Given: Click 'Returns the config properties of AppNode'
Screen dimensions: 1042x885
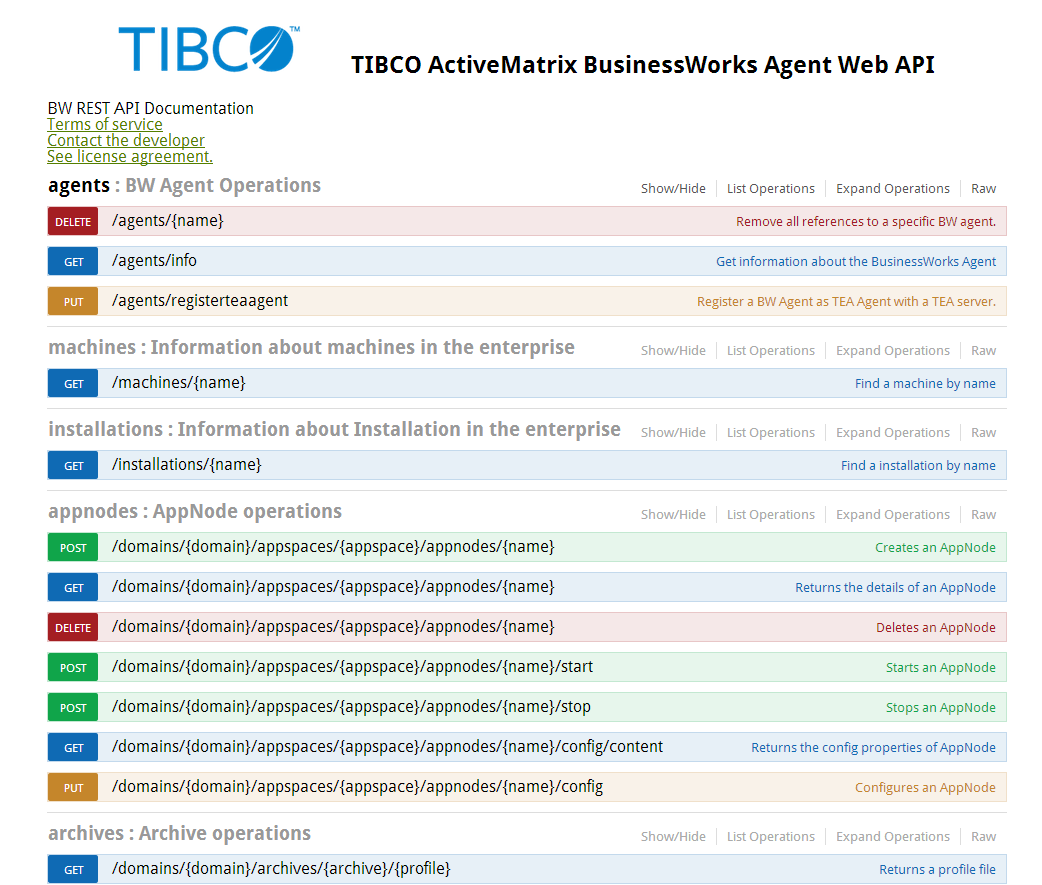Looking at the screenshot, I should [873, 747].
